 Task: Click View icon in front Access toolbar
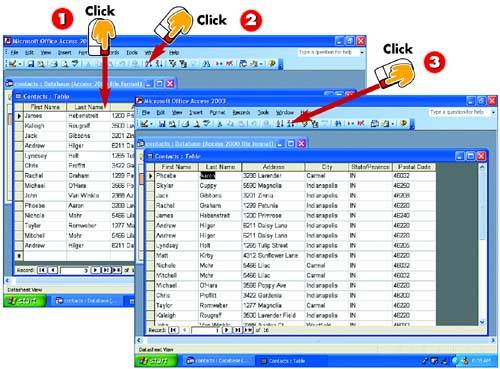click(x=144, y=124)
